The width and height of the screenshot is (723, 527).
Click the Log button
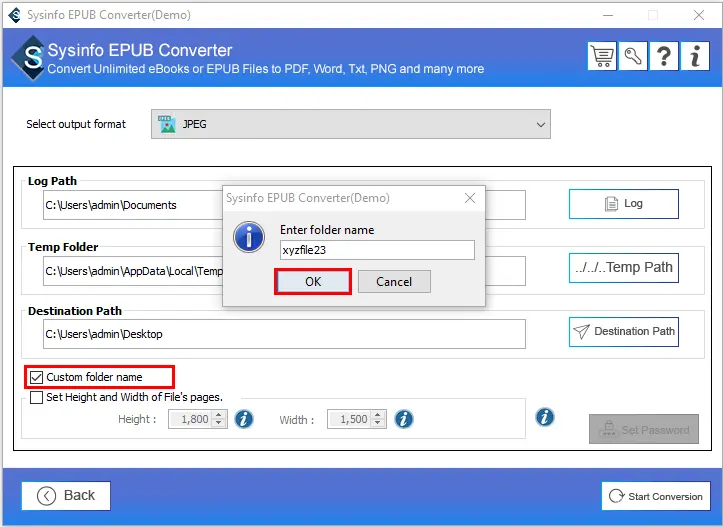tap(623, 204)
